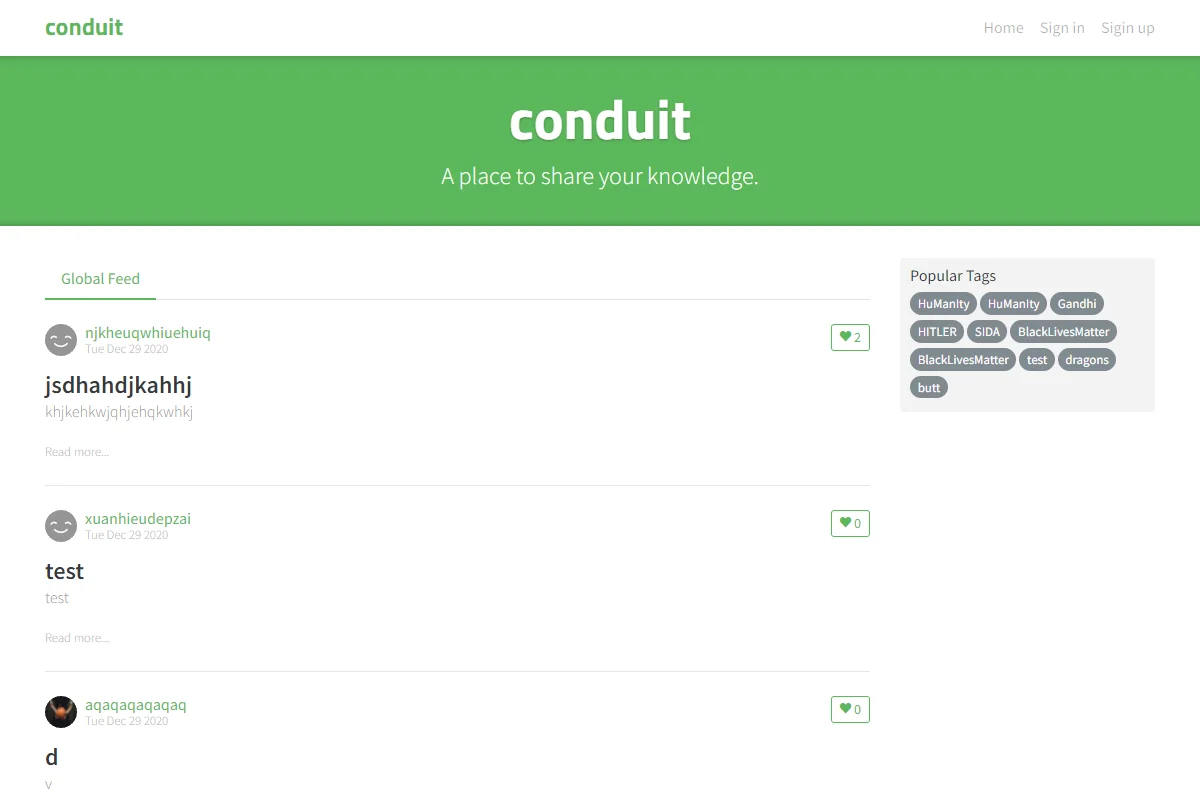The height and width of the screenshot is (800, 1200).
Task: Select the dragons tag pill
Action: (1087, 360)
